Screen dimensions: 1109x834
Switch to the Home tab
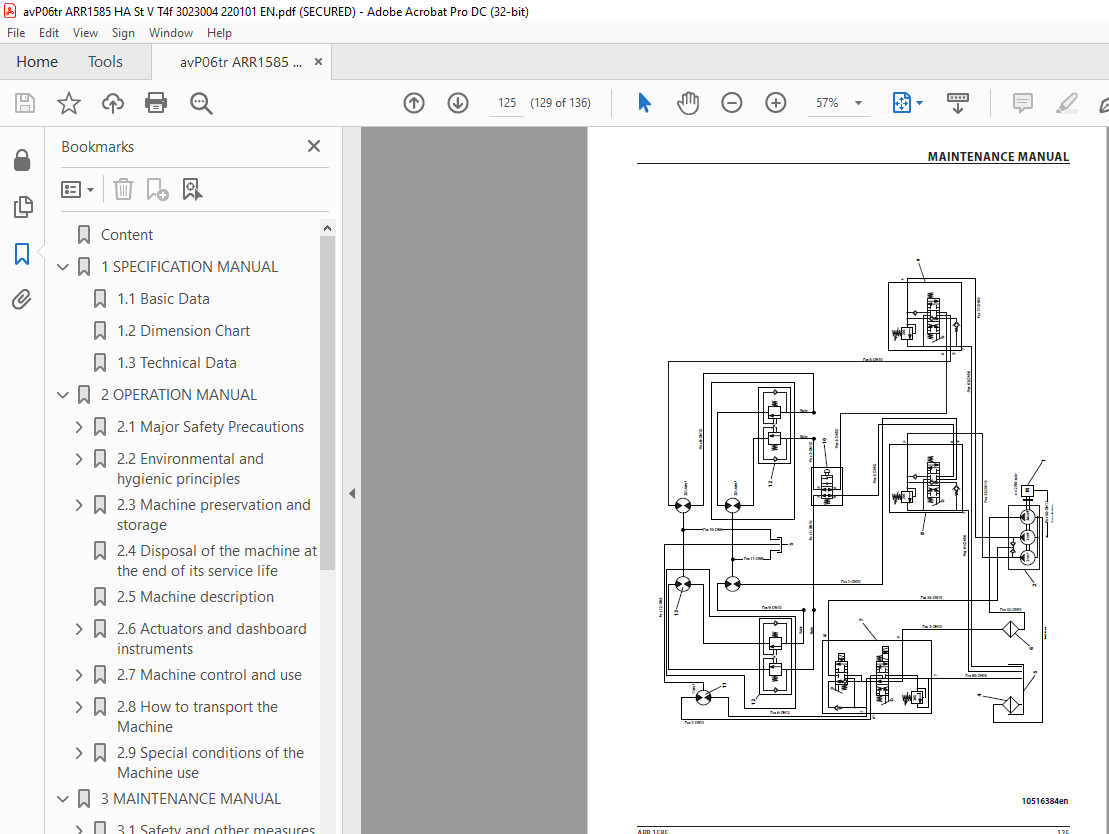37,62
